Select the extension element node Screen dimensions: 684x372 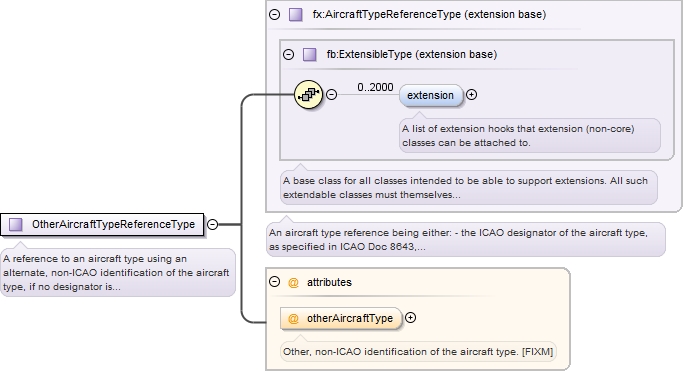click(x=431, y=96)
